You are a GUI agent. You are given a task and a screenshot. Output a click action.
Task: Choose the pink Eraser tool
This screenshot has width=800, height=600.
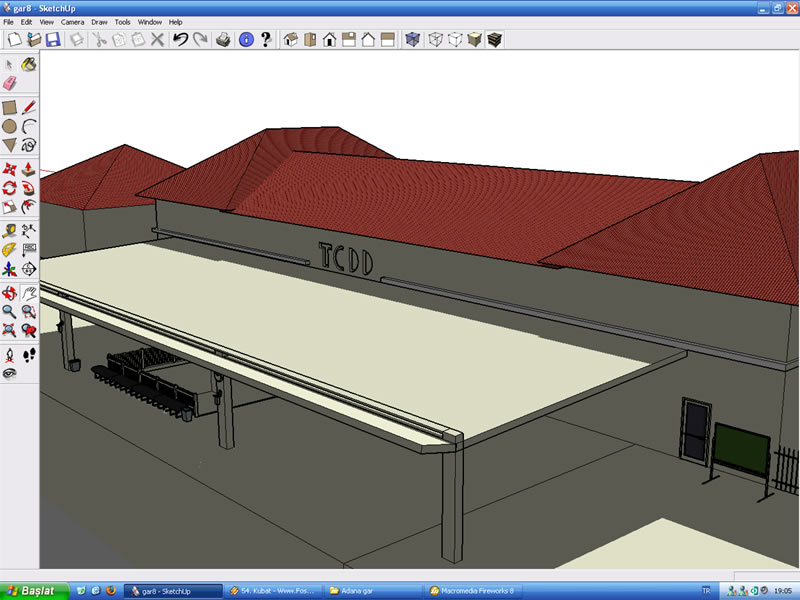point(9,83)
